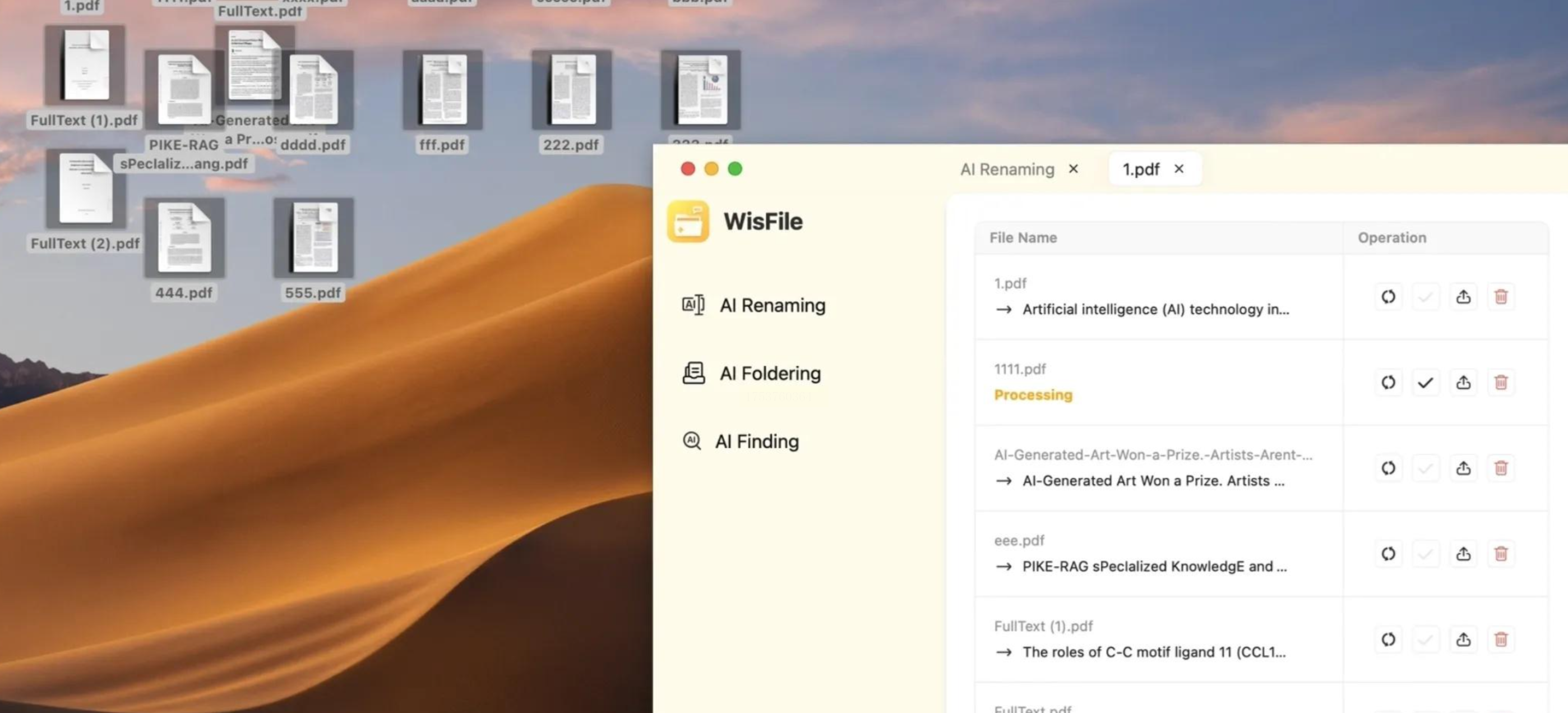Image resolution: width=1568 pixels, height=713 pixels.
Task: Select suggested name 'The roles of C-C motif ligand 11'
Action: (x=1154, y=652)
